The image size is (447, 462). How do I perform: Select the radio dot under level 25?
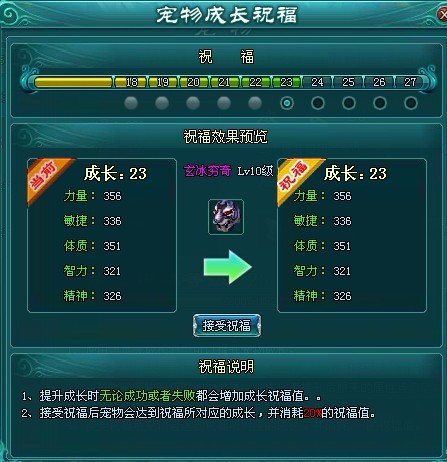349,103
